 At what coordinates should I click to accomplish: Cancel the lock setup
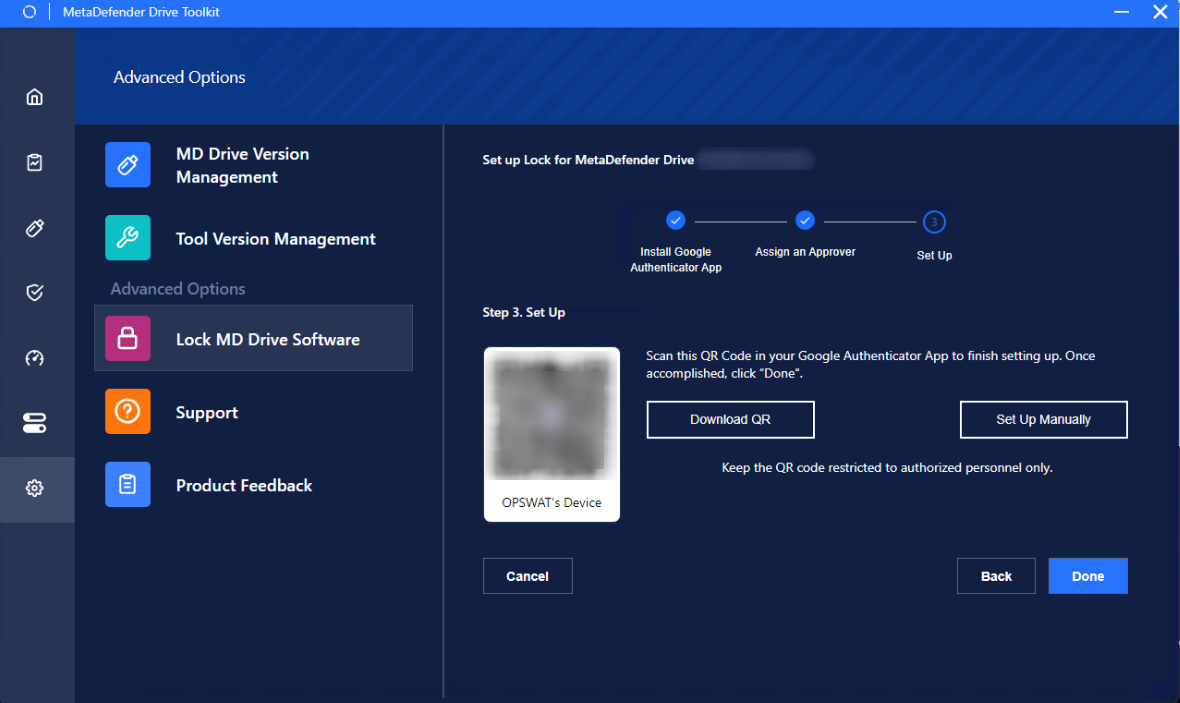pyautogui.click(x=528, y=576)
